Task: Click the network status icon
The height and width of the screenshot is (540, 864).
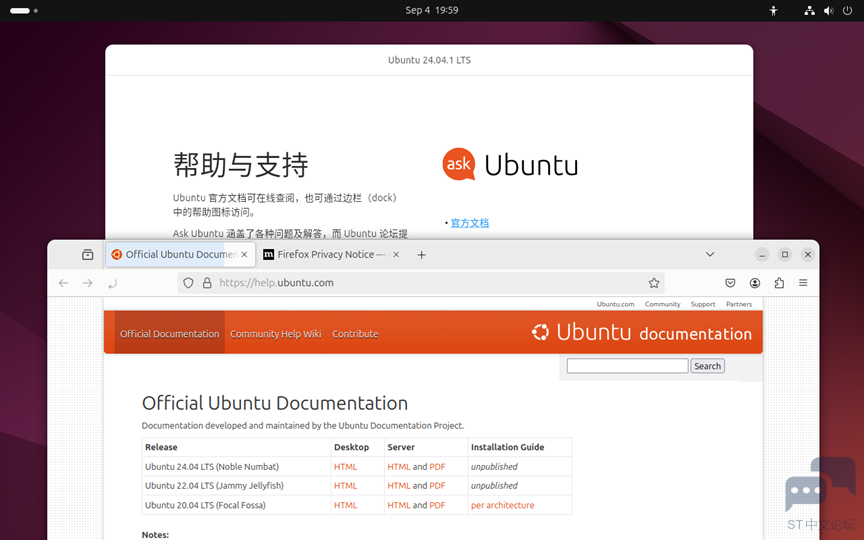Action: [809, 10]
